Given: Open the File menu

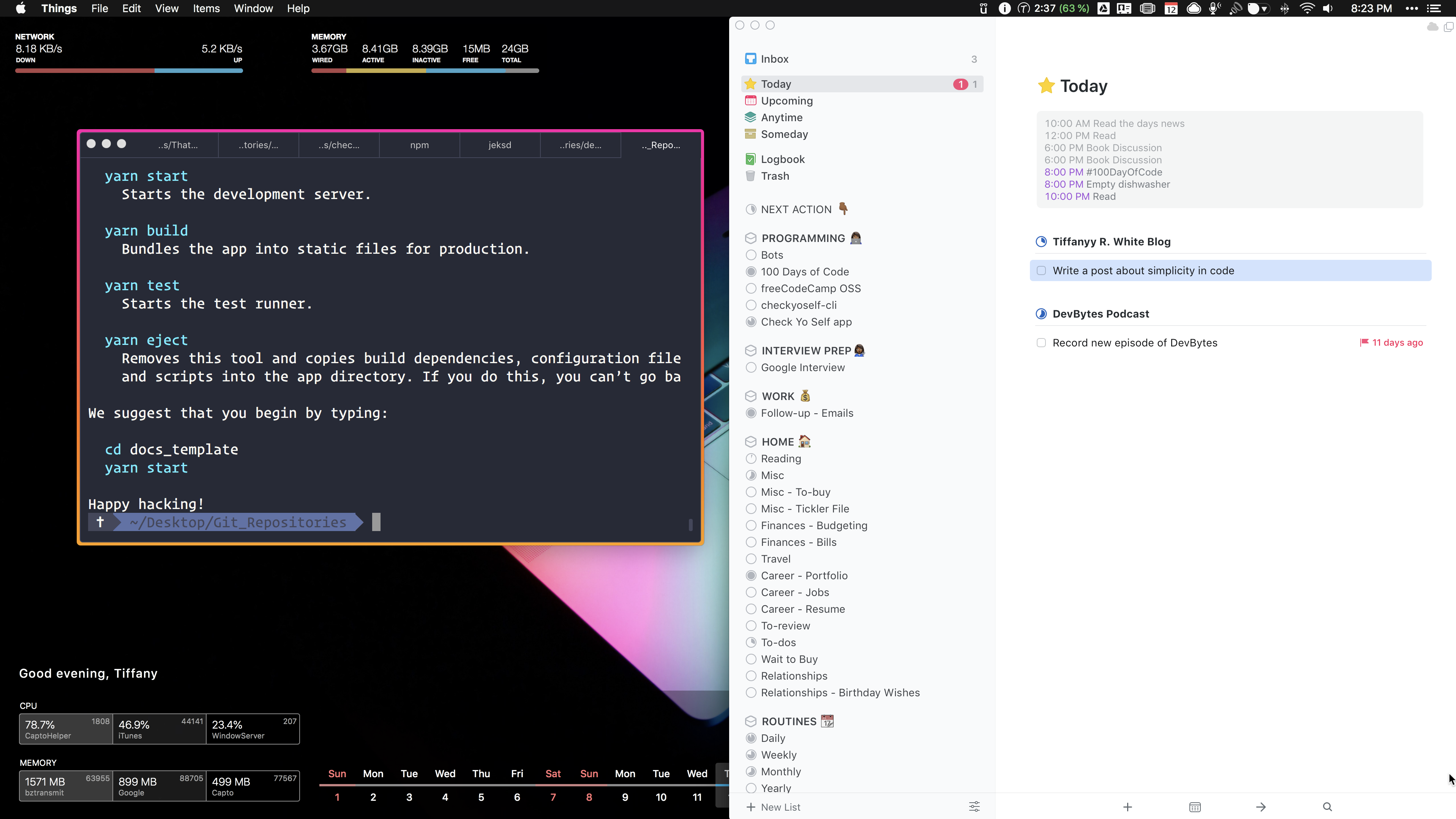Looking at the screenshot, I should (99, 8).
